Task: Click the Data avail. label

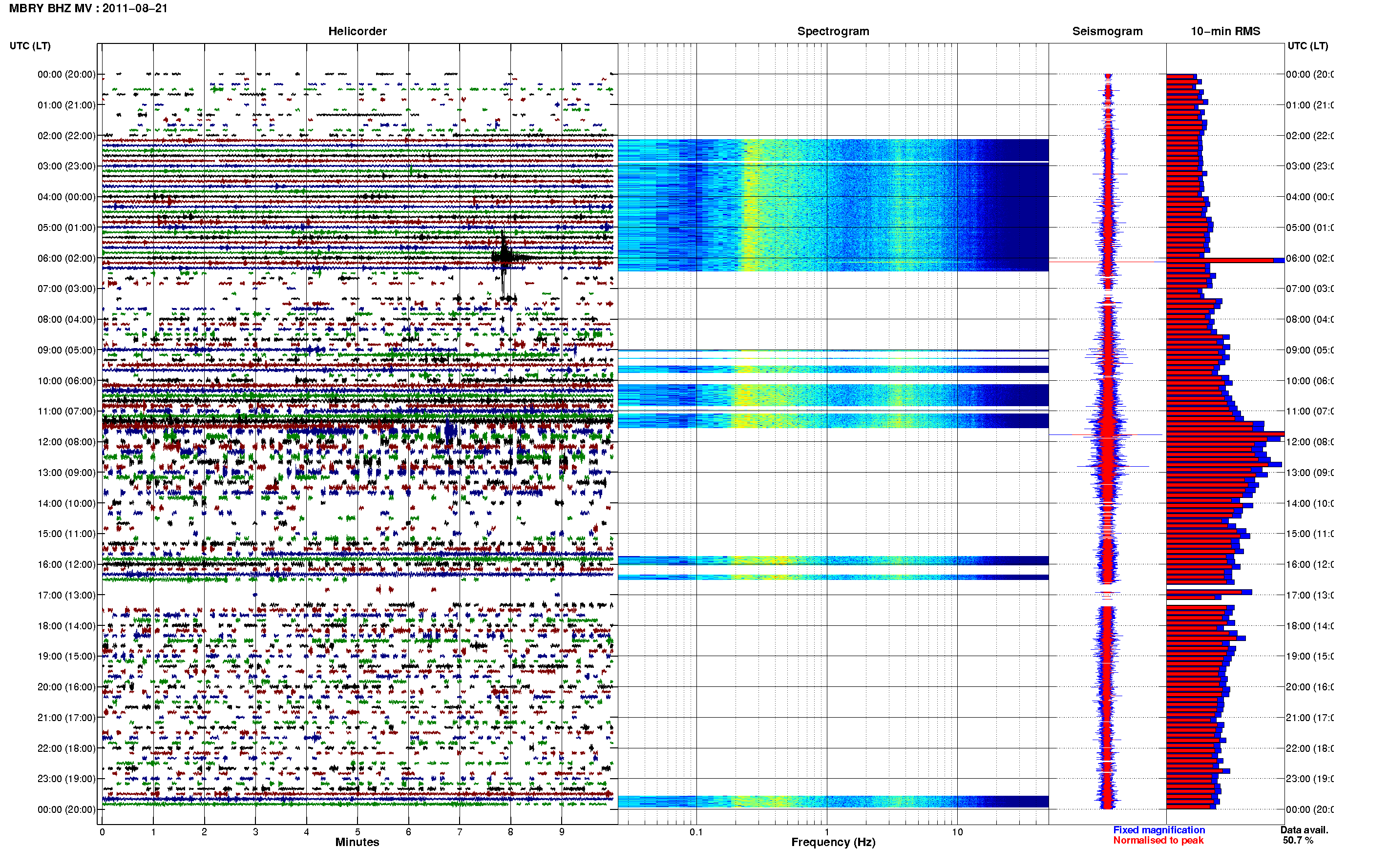Action: (1304, 830)
